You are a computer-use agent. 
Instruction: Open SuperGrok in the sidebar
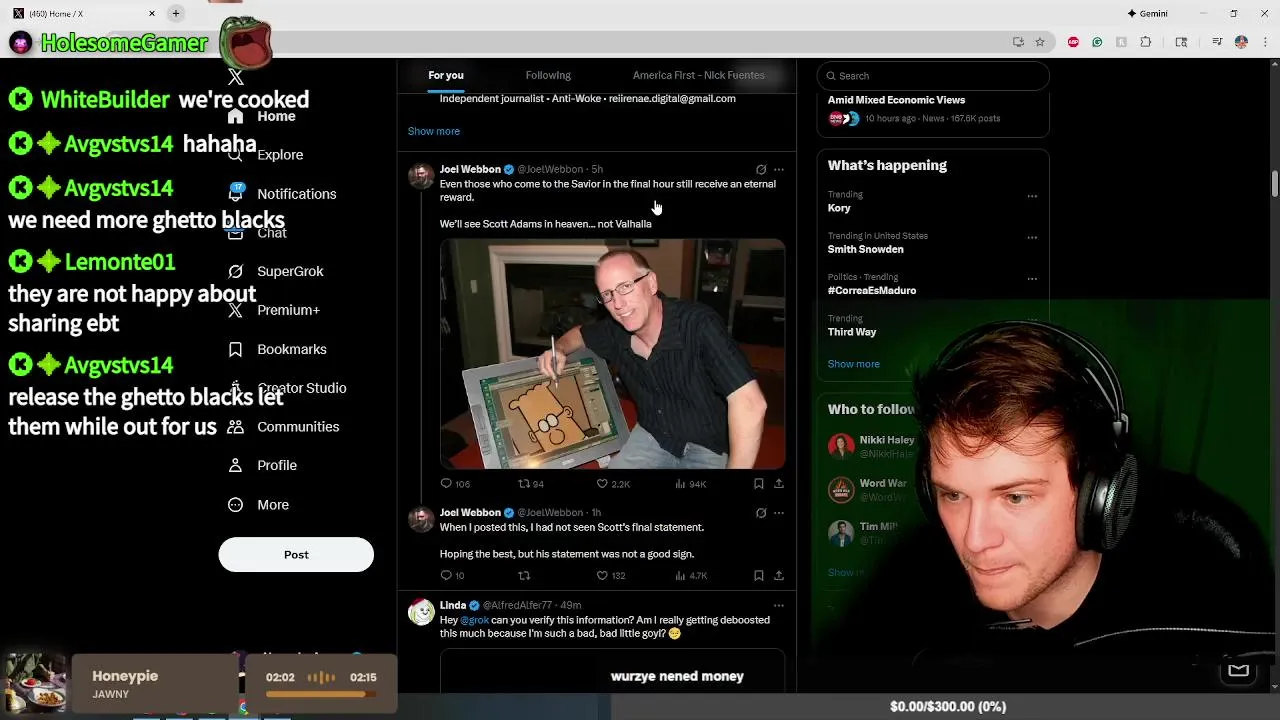pyautogui.click(x=275, y=271)
